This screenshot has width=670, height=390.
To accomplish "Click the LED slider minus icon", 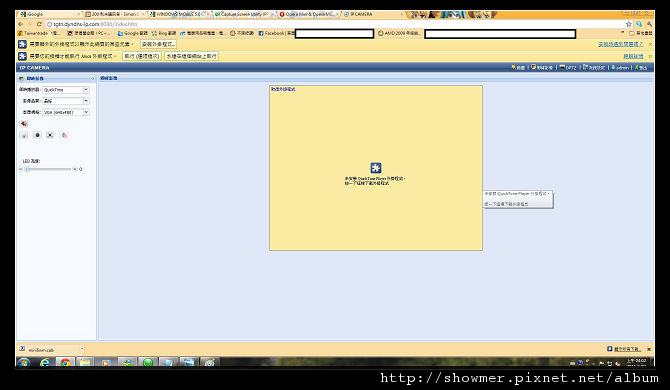I will pos(21,169).
